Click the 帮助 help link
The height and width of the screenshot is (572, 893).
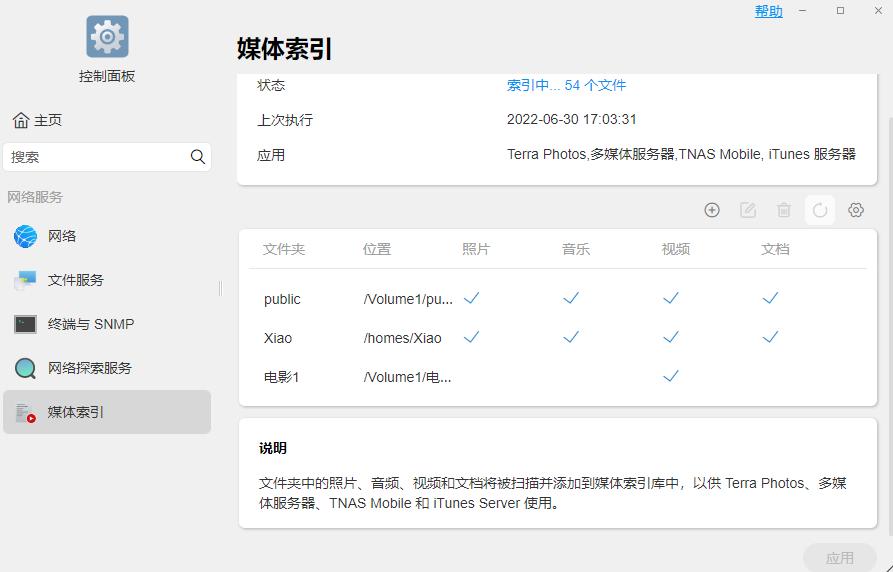tap(769, 11)
